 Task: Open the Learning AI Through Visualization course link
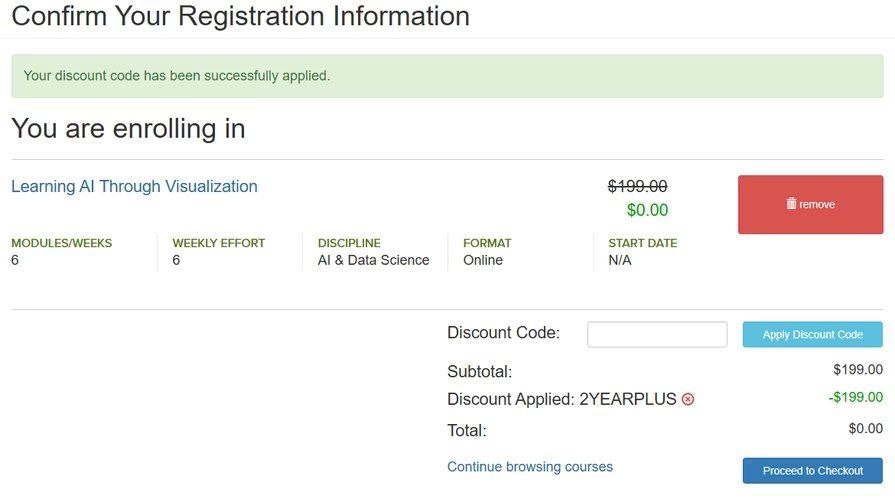(x=134, y=186)
